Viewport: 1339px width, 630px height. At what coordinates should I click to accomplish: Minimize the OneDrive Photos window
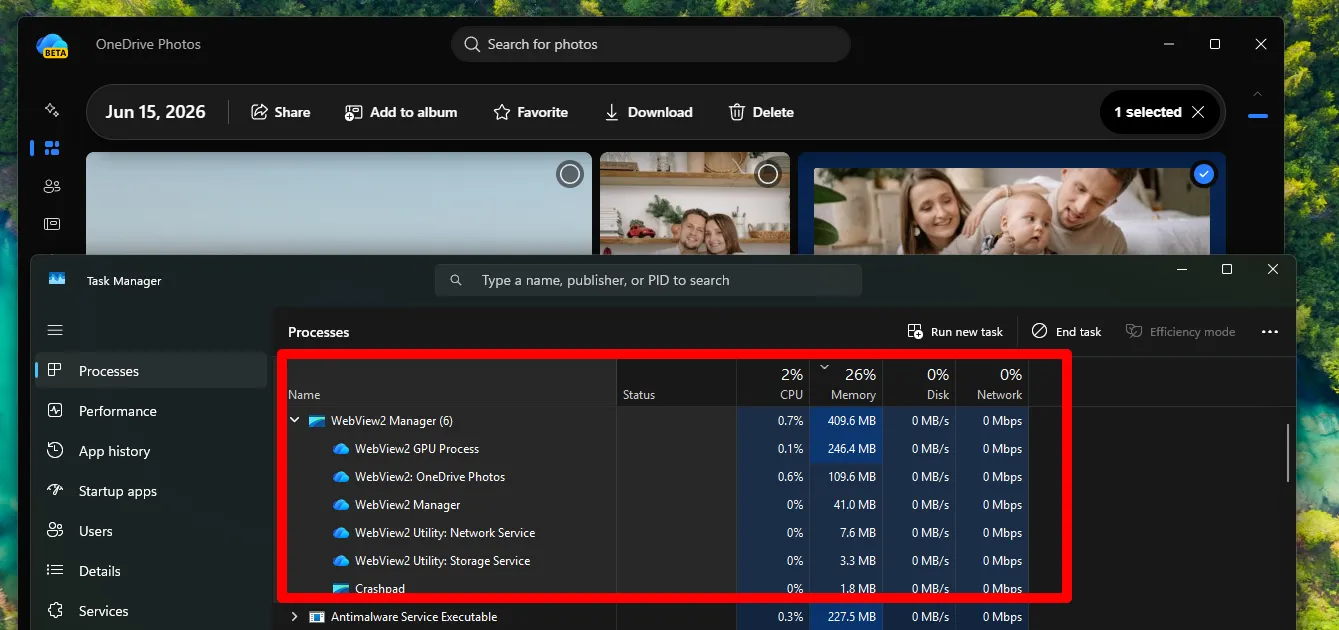[1168, 44]
